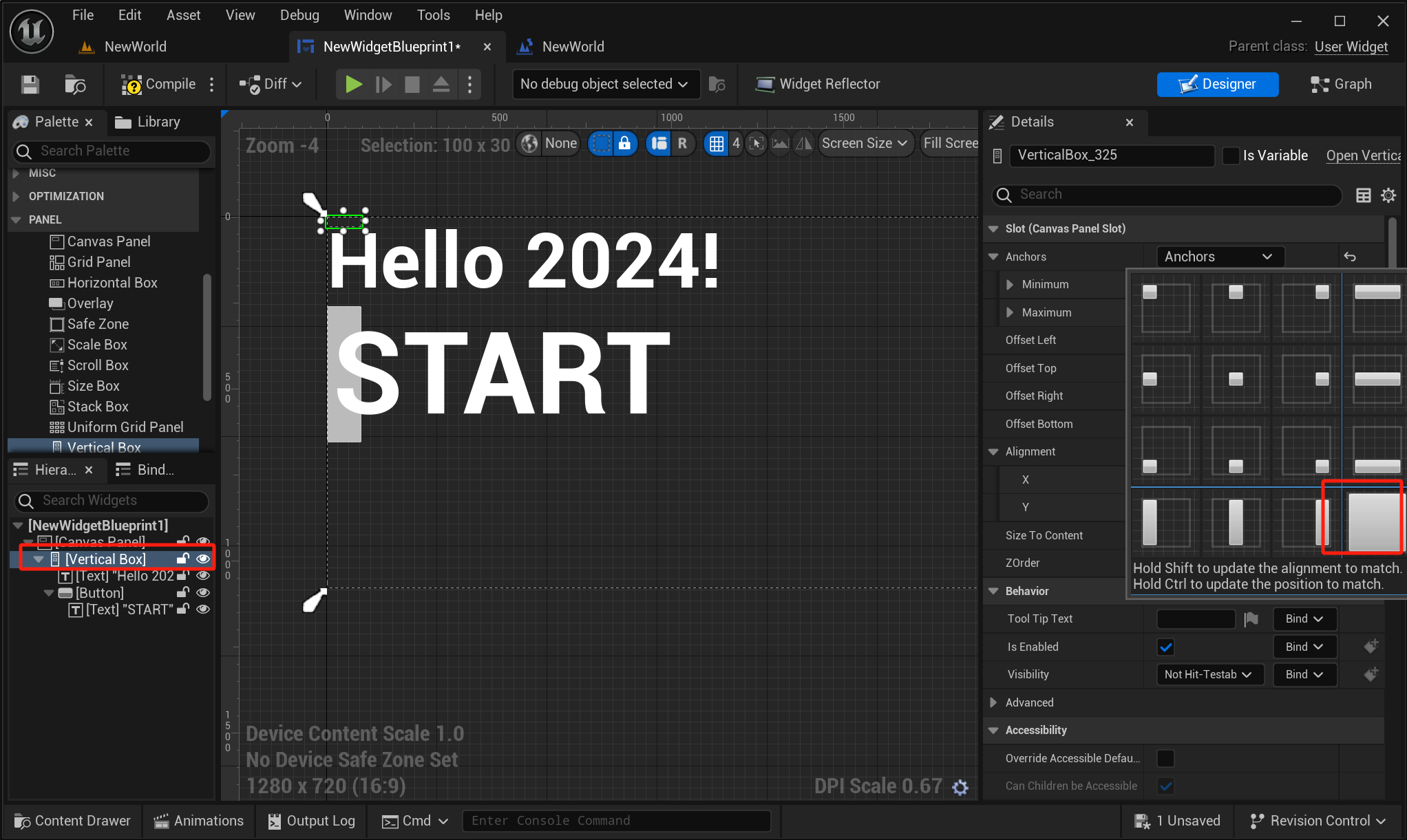Collapse the PANEL palette category
This screenshot has width=1407, height=840.
coord(16,220)
